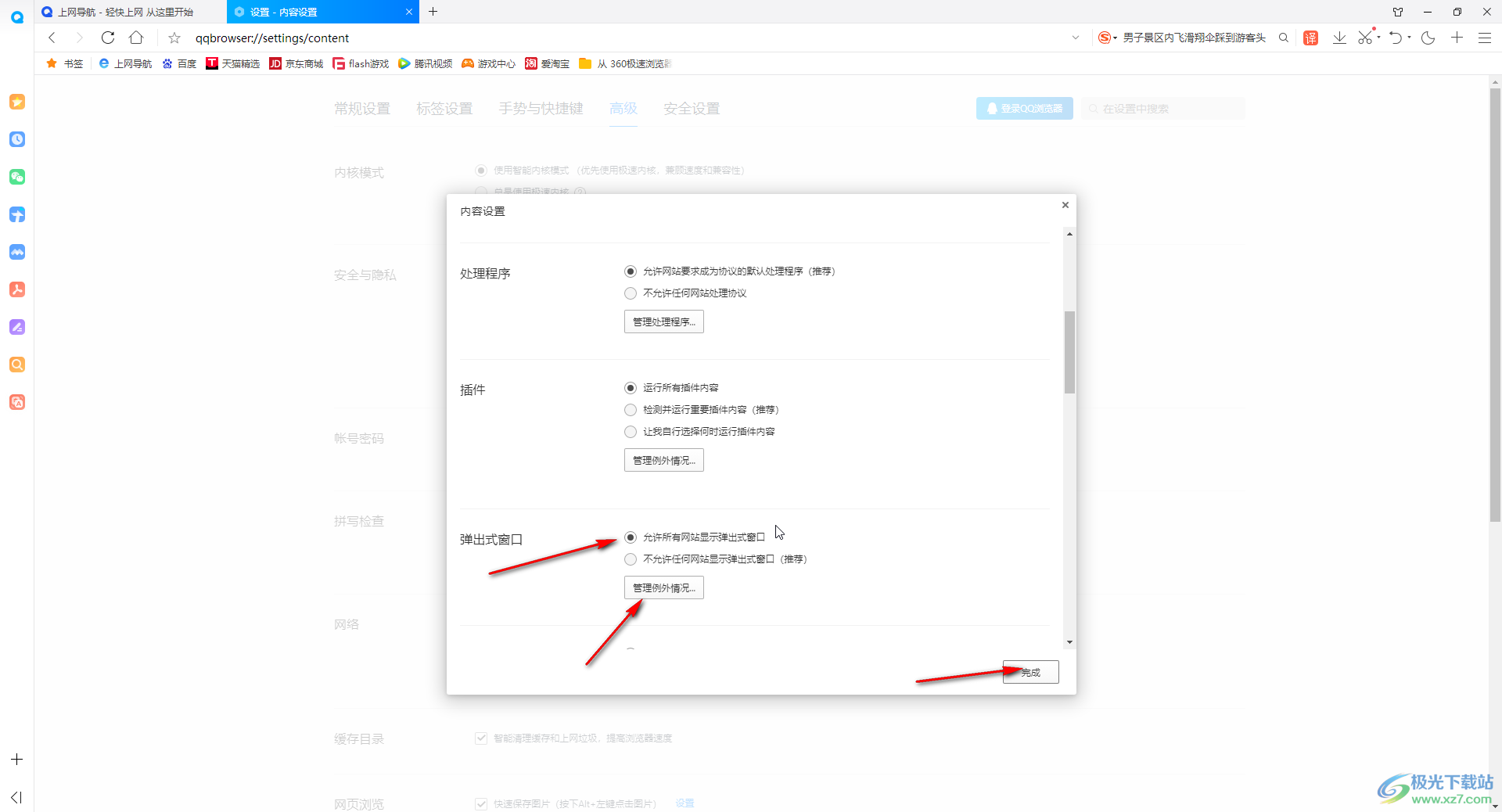Open the orange search sidebar icon

(17, 365)
